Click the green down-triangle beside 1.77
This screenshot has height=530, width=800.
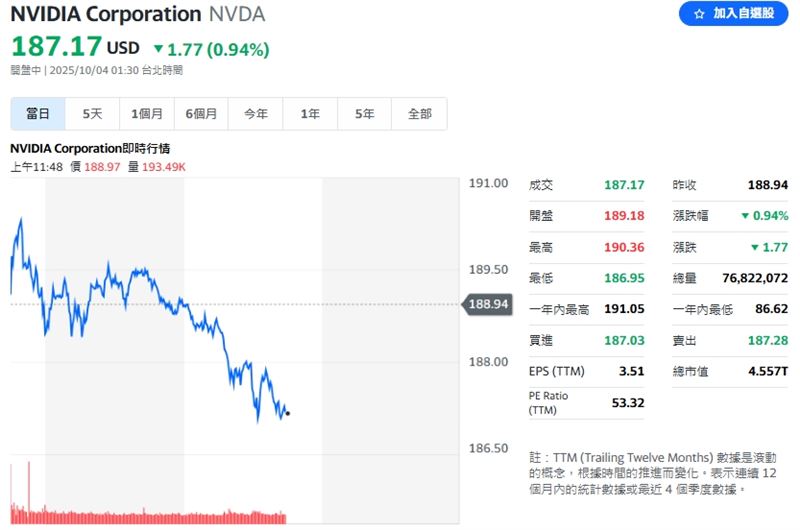click(158, 48)
